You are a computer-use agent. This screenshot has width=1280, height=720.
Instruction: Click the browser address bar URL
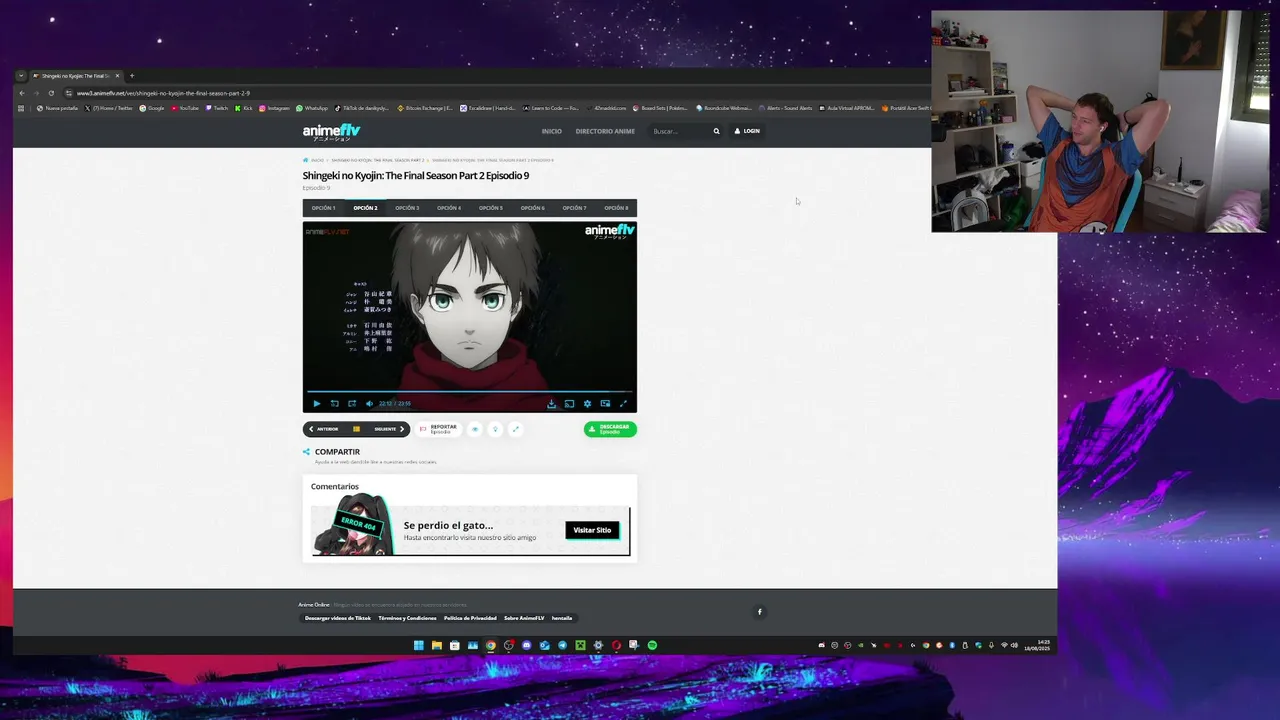point(163,93)
